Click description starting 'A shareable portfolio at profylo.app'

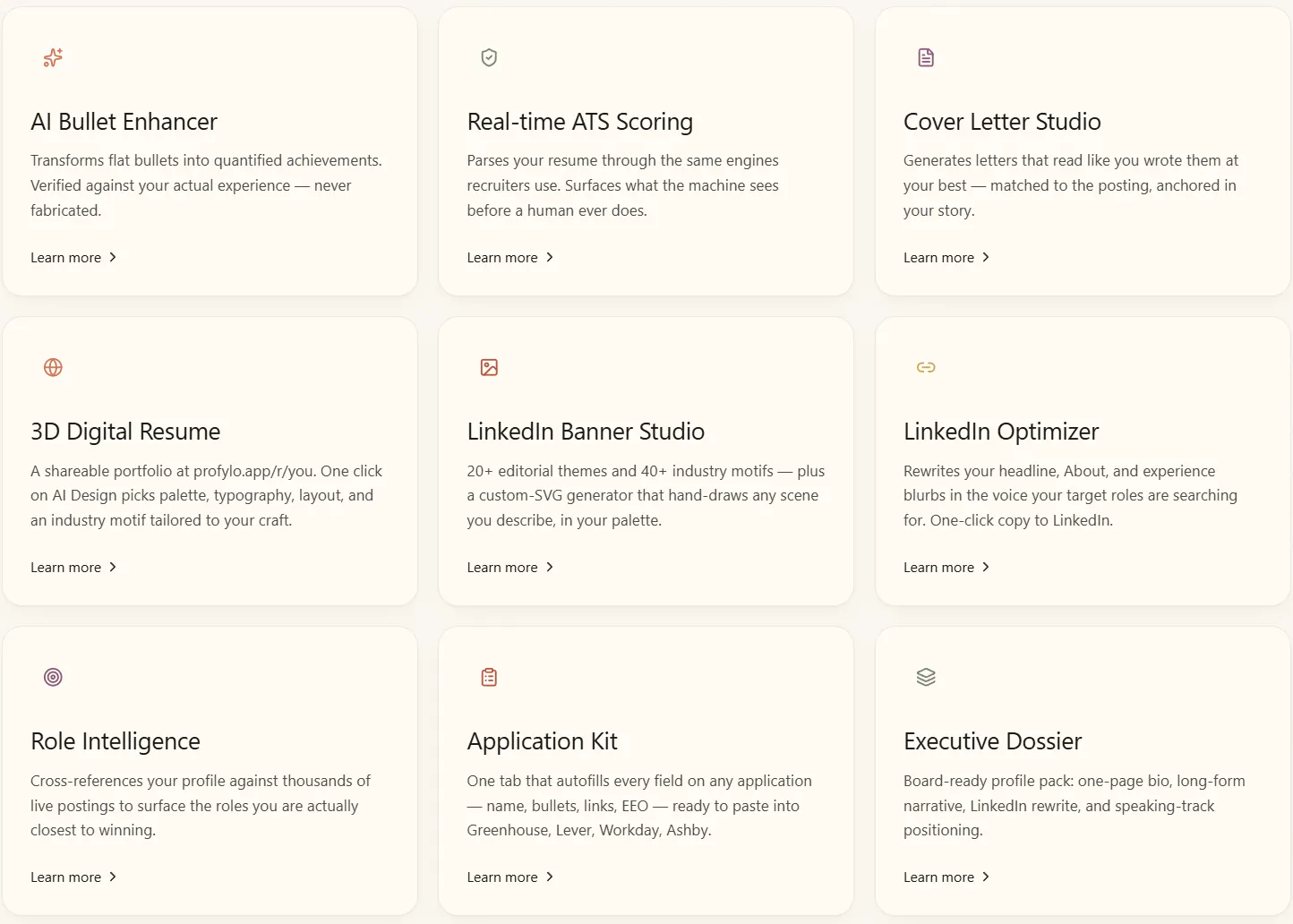[x=206, y=495]
